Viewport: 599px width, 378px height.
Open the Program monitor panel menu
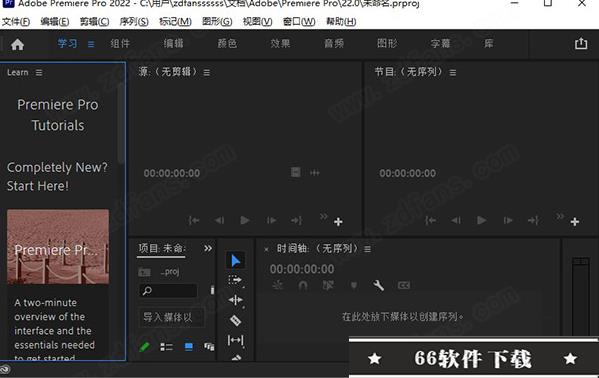[453, 73]
